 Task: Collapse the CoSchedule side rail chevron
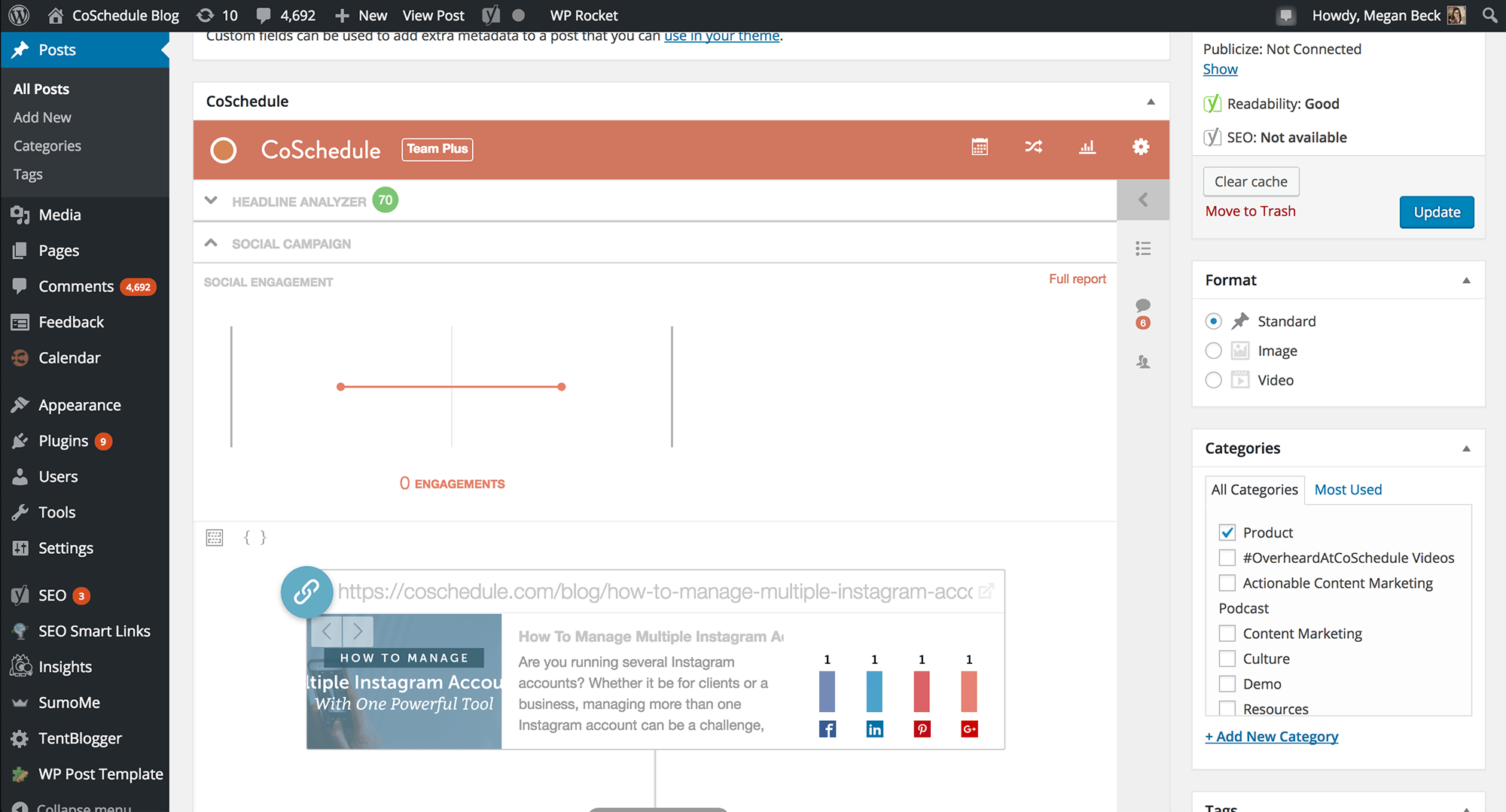(1143, 199)
